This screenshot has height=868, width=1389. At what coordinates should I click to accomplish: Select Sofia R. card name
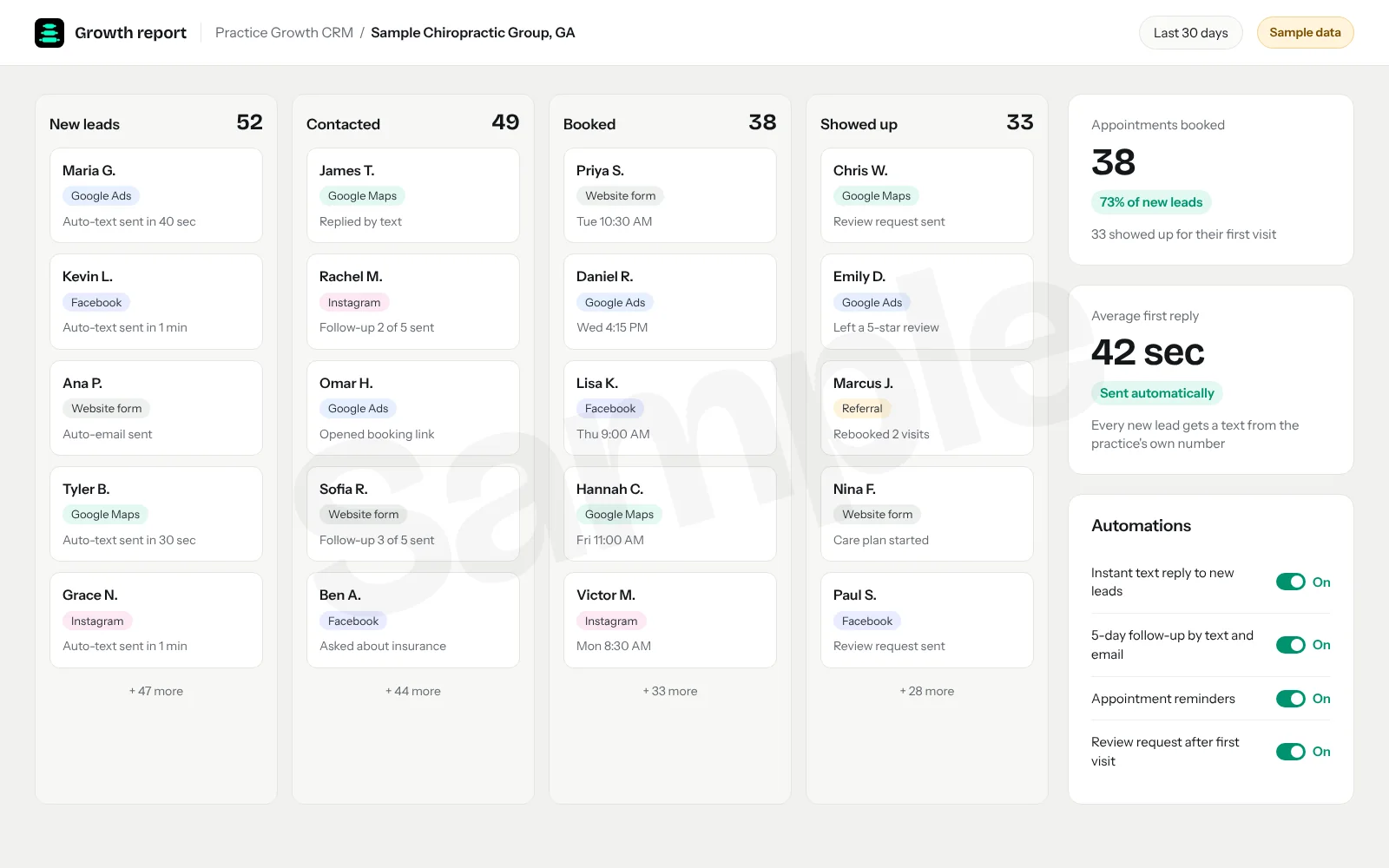tap(344, 489)
